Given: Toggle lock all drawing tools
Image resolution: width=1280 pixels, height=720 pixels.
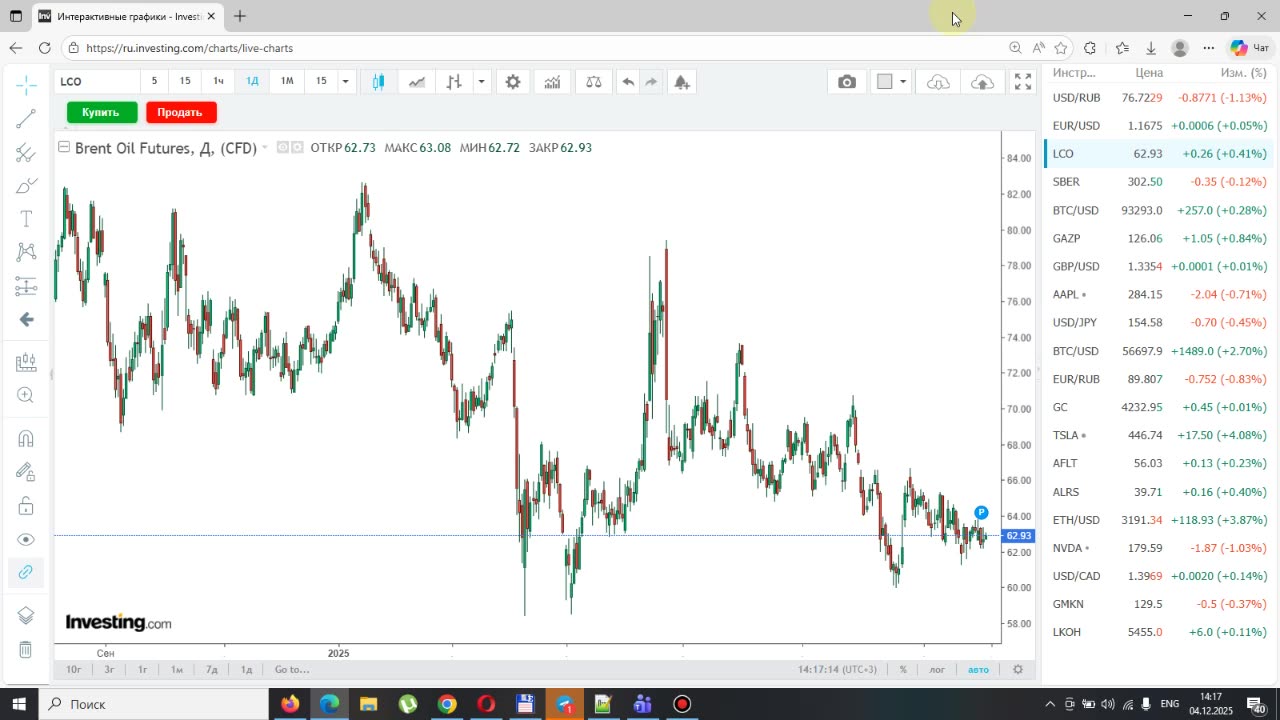Looking at the screenshot, I should tap(26, 506).
